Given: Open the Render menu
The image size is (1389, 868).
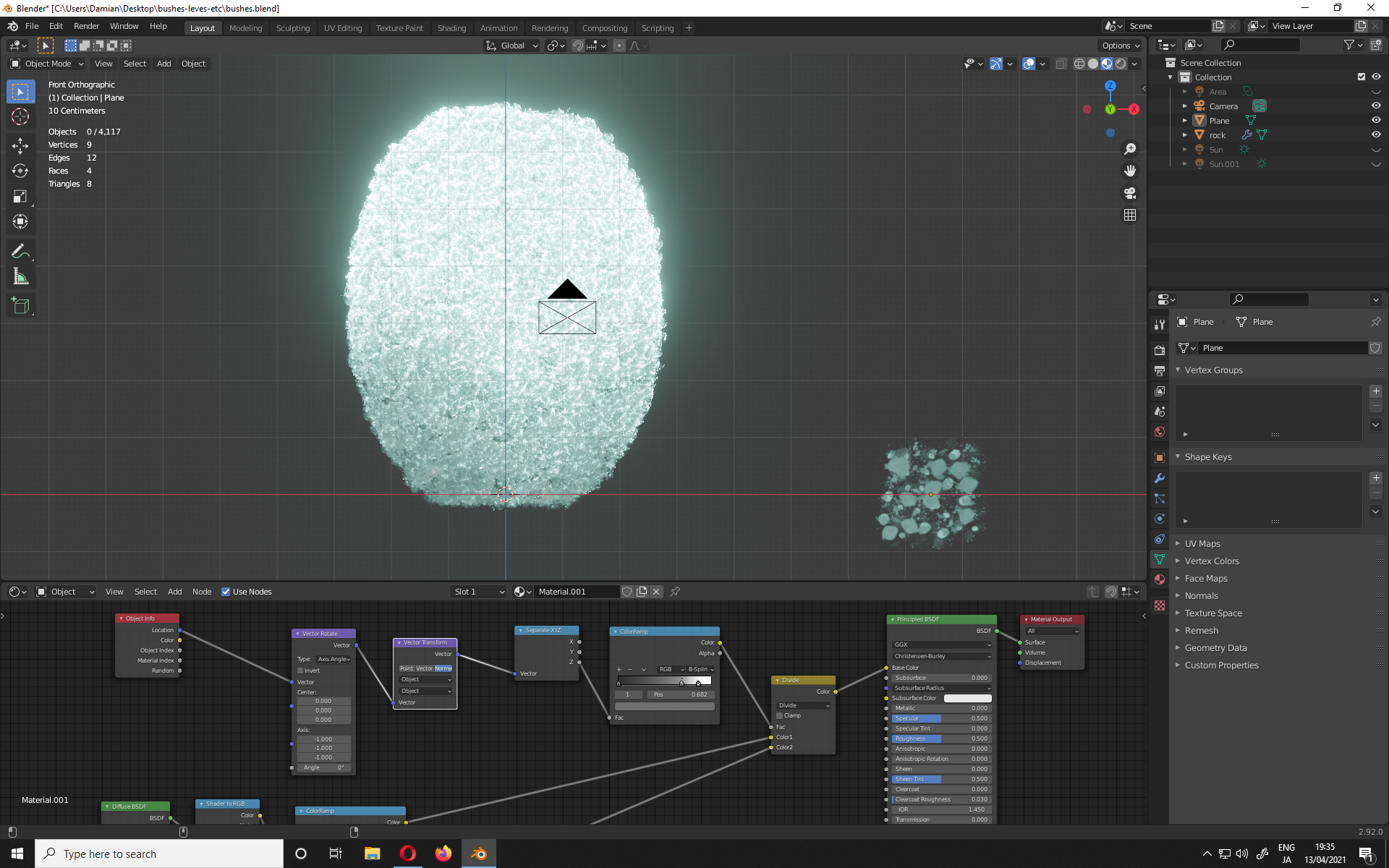Looking at the screenshot, I should pos(86,26).
